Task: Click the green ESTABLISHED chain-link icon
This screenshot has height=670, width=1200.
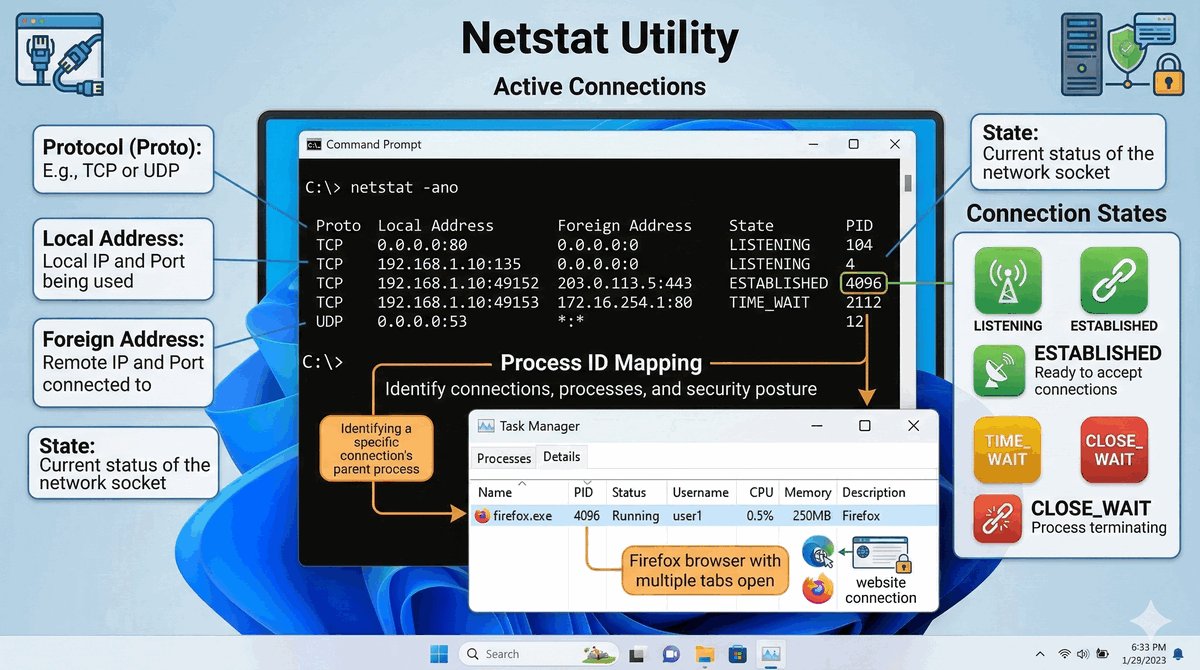Action: [x=1113, y=282]
